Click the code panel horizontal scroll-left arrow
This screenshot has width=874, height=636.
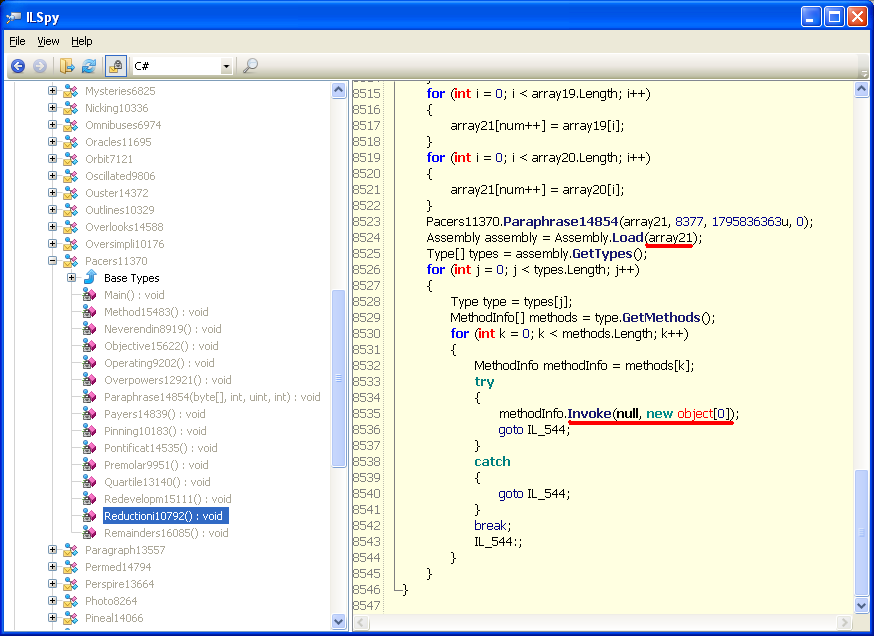(x=361, y=622)
